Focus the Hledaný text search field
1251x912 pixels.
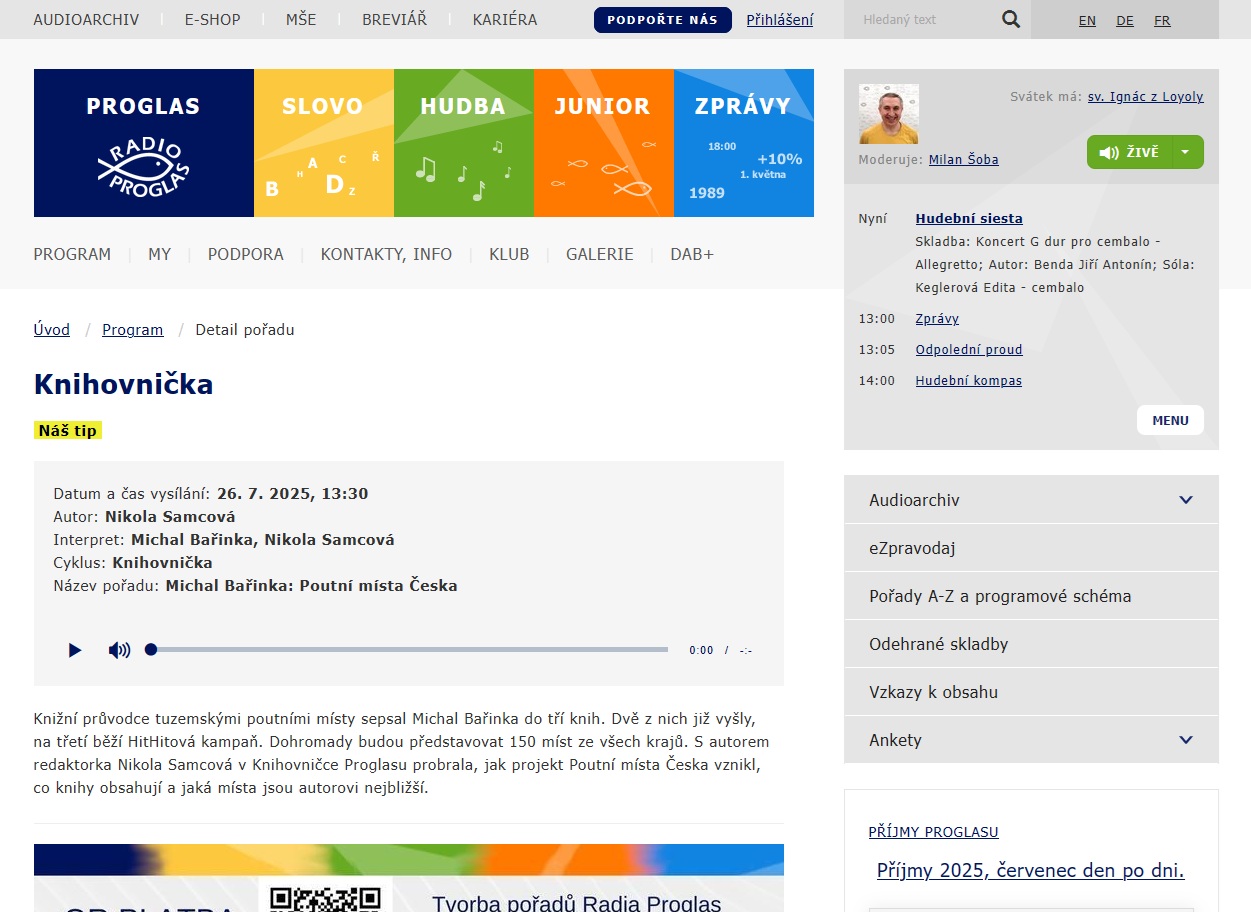[x=920, y=19]
